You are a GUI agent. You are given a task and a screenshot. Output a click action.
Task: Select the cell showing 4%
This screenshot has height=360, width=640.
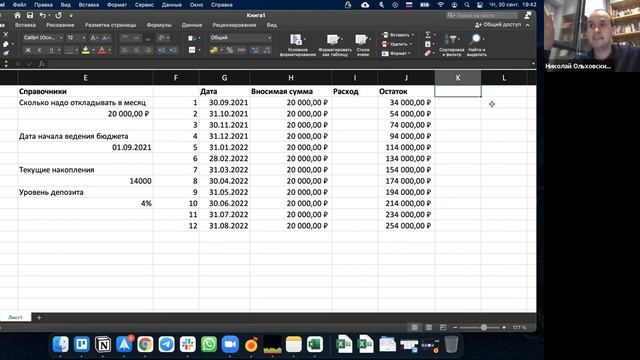85,203
